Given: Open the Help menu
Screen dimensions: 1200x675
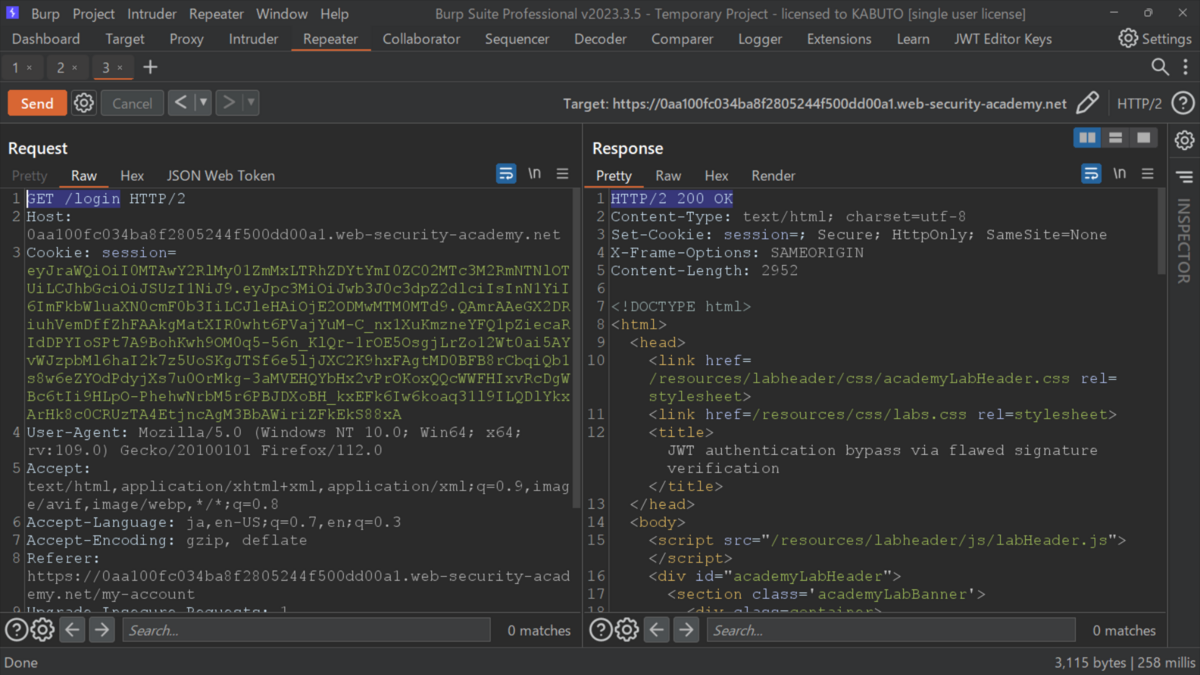Looking at the screenshot, I should point(334,14).
